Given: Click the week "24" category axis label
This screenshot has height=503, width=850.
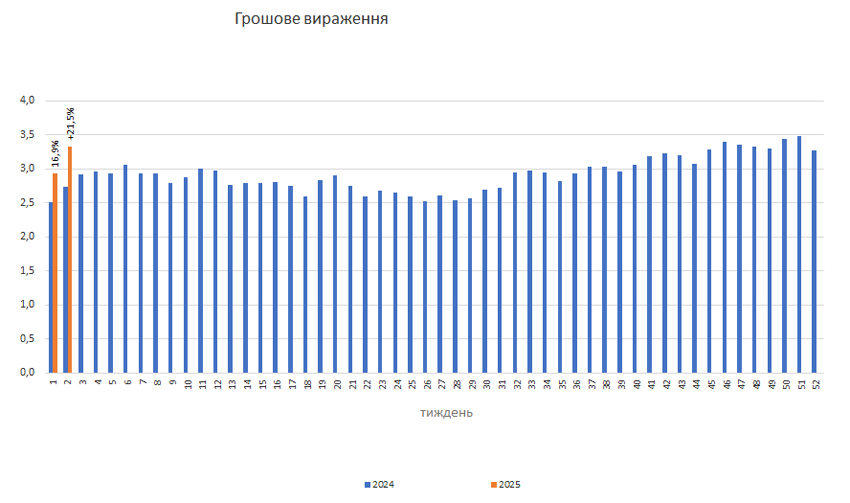Looking at the screenshot, I should point(397,384).
